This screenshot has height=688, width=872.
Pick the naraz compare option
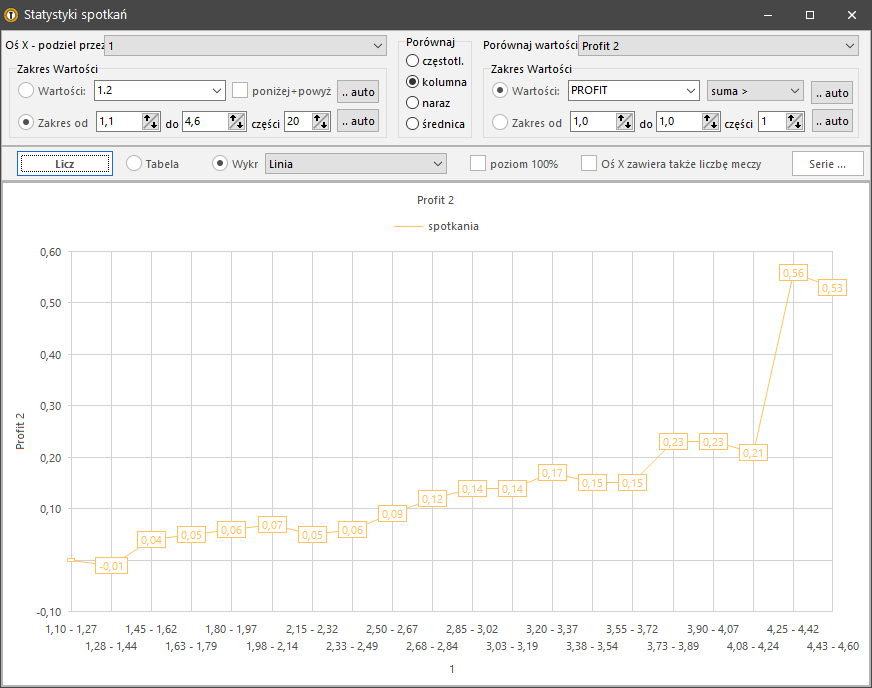[412, 103]
